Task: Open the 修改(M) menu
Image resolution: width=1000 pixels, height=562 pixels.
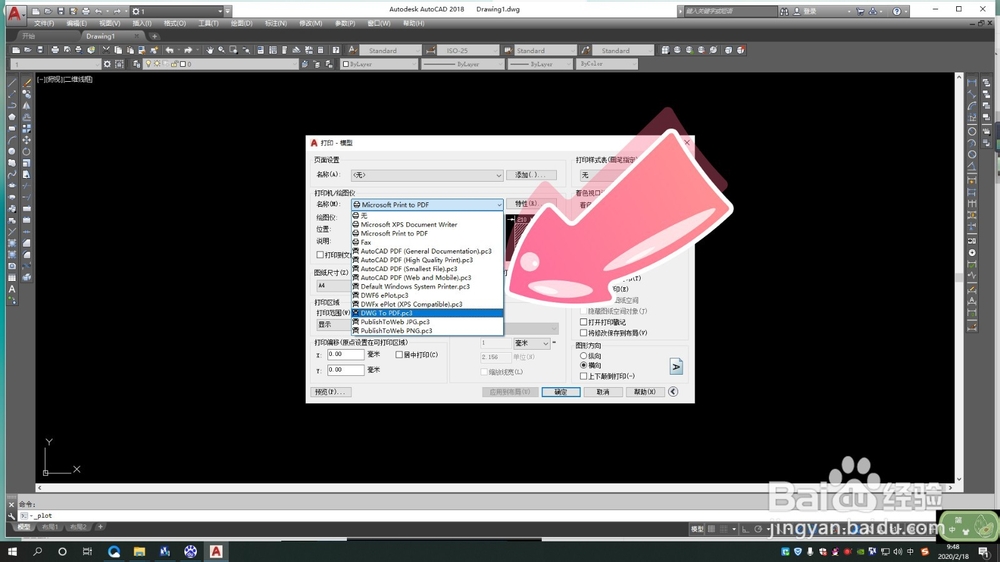Action: pos(311,24)
